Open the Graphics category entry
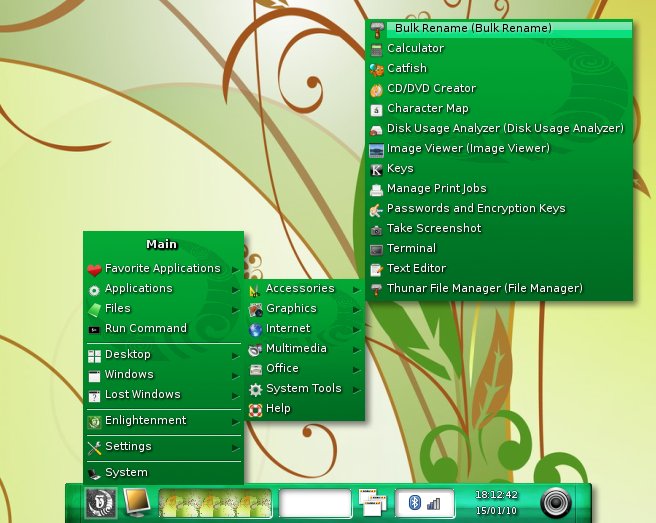Image resolution: width=656 pixels, height=523 pixels. [305, 308]
